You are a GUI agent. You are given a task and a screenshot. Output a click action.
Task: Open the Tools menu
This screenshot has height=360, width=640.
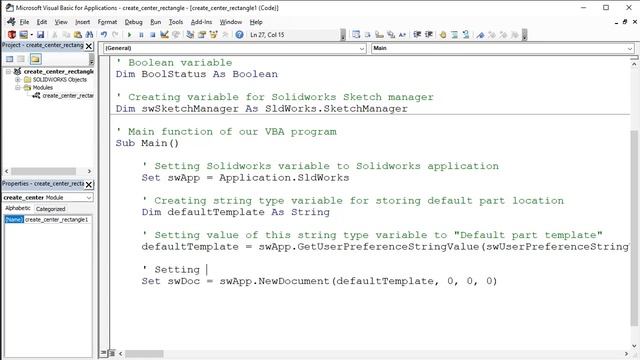(x=176, y=22)
